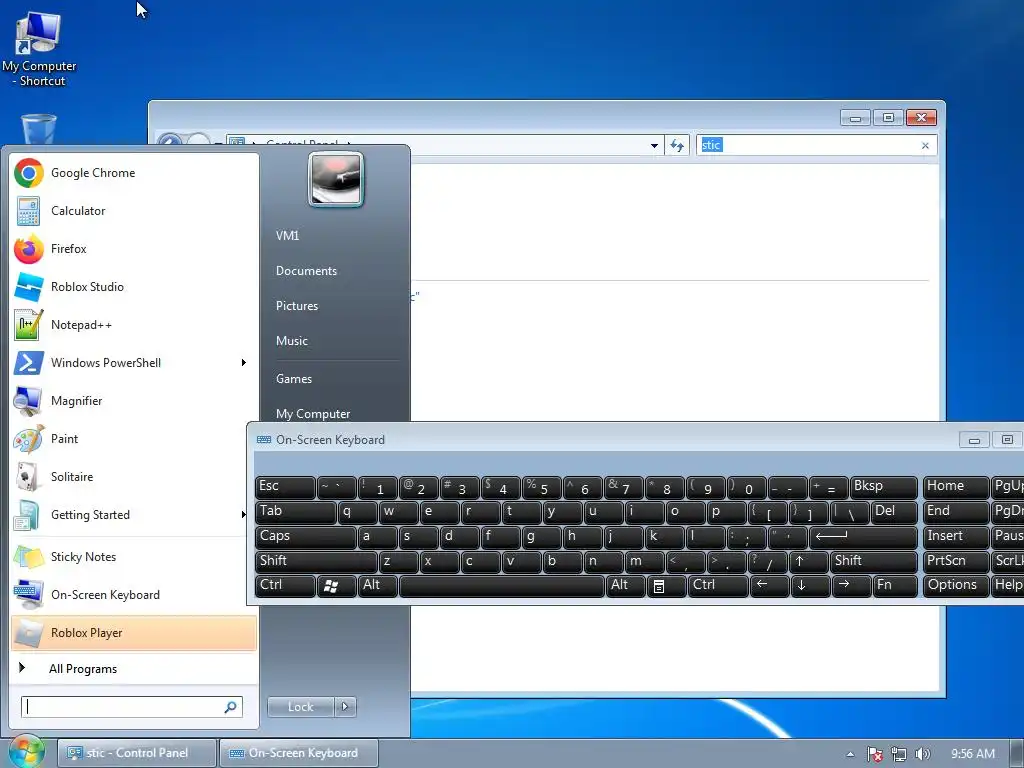This screenshot has width=1024, height=768.
Task: Click the Bksp key on keyboard
Action: pos(884,487)
